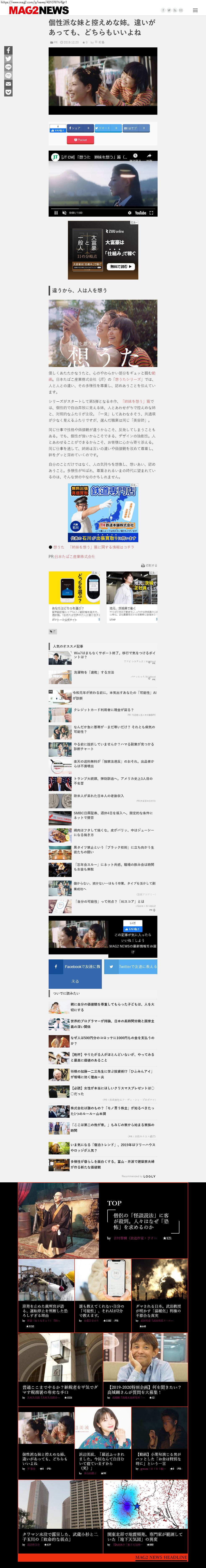This screenshot has height=1568, width=206.
Task: Click Facebookで友達に教える button
Action: coord(75,974)
